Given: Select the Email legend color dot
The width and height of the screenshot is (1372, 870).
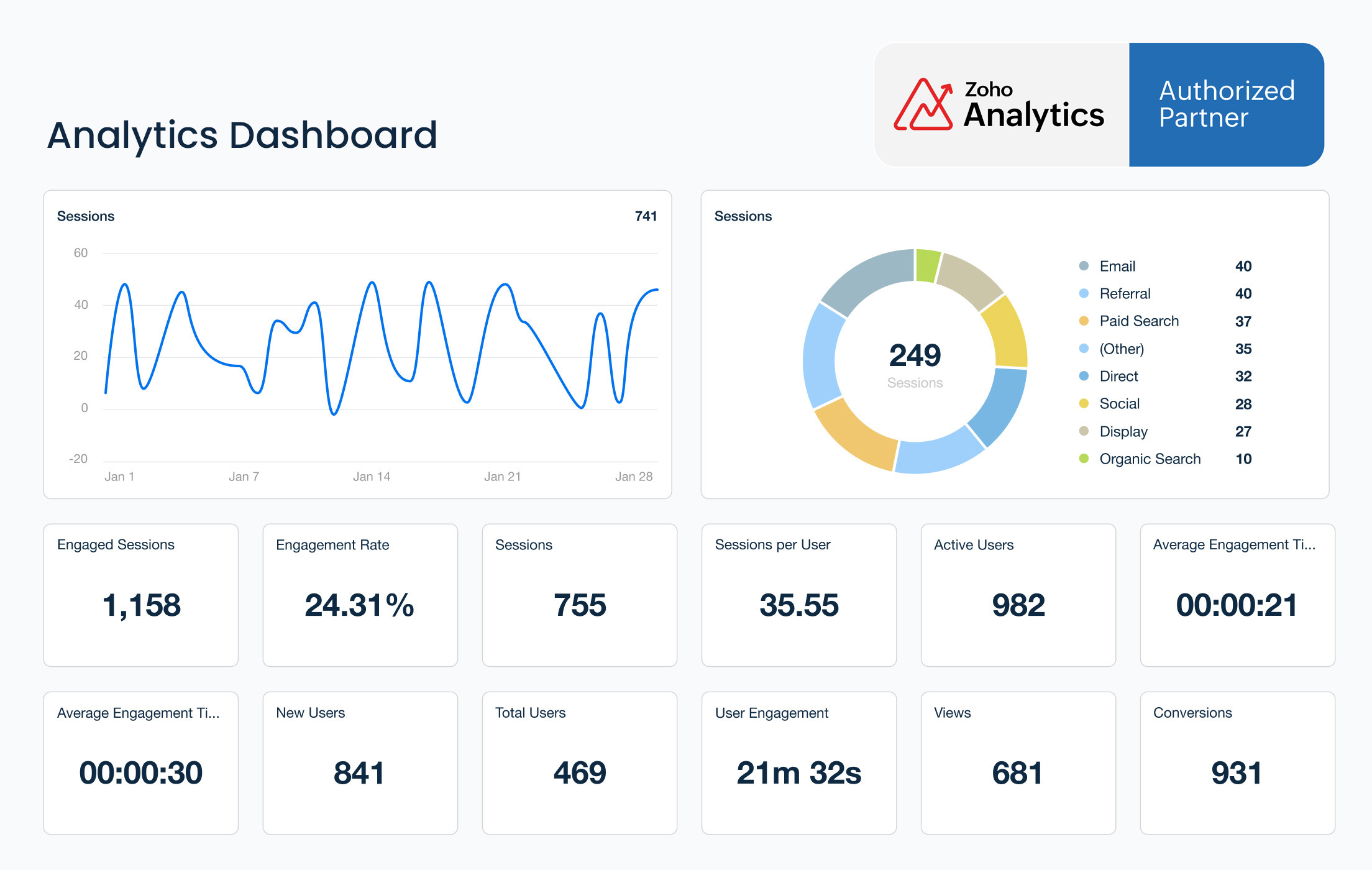Looking at the screenshot, I should 1084,266.
